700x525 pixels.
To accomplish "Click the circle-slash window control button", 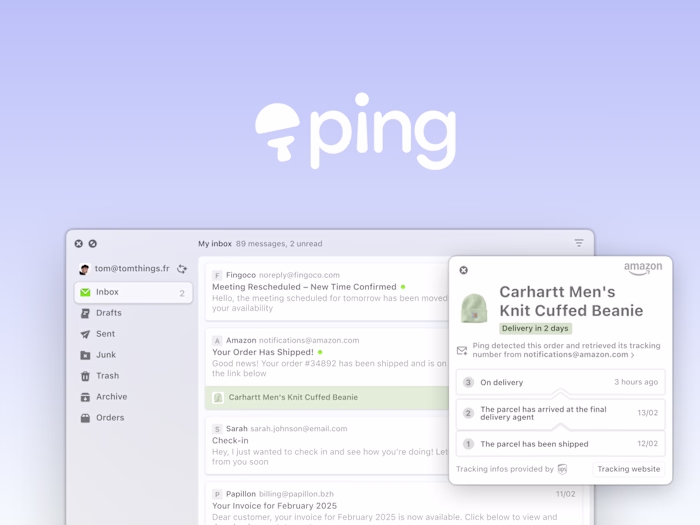I will pyautogui.click(x=93, y=244).
